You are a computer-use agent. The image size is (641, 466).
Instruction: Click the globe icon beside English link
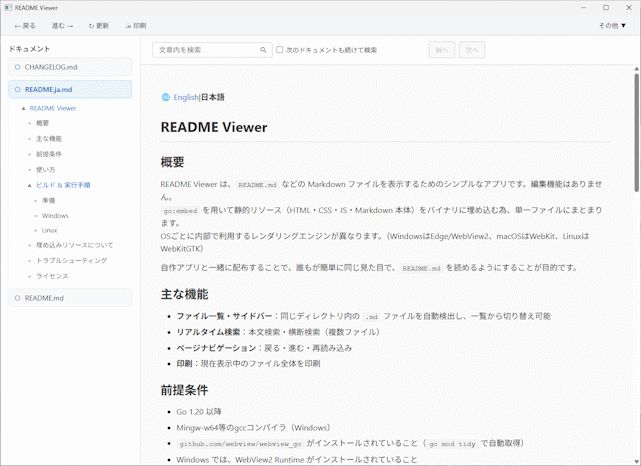click(x=166, y=97)
